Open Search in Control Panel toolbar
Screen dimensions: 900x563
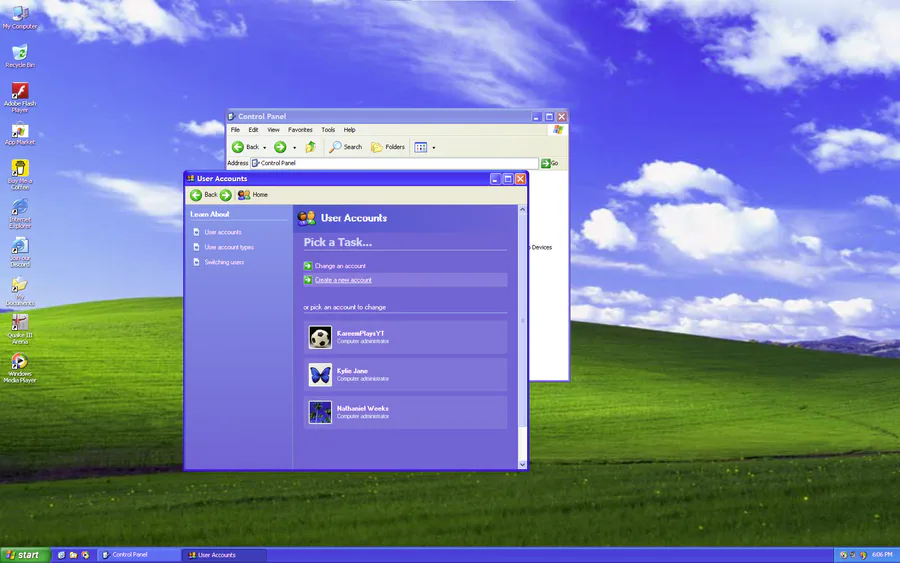tap(346, 147)
